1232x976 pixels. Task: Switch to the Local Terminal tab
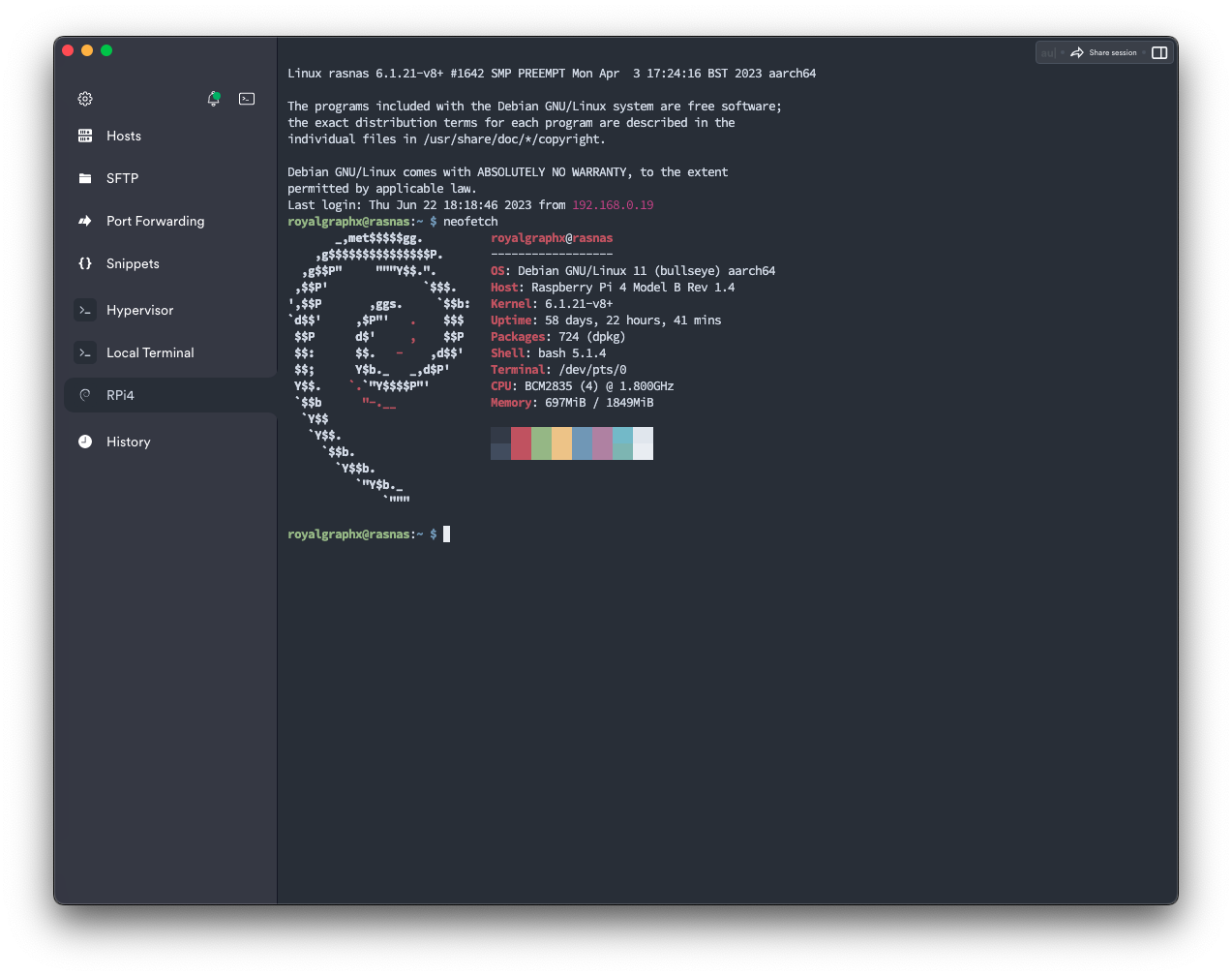(150, 352)
